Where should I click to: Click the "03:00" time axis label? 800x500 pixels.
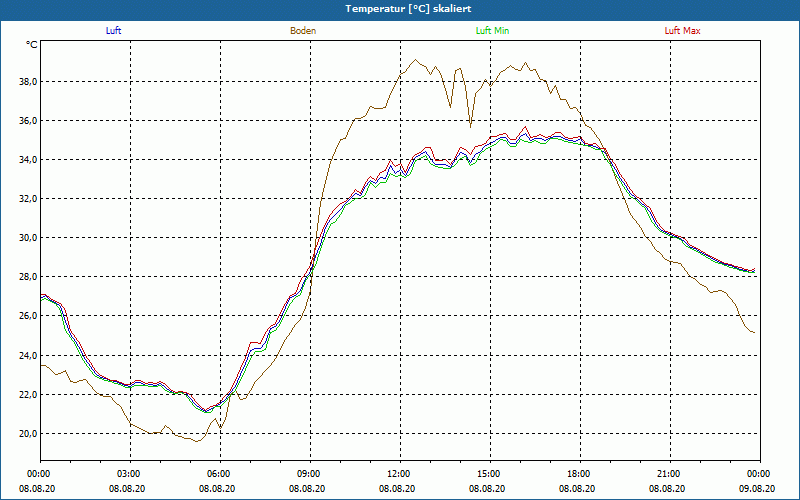(x=131, y=474)
